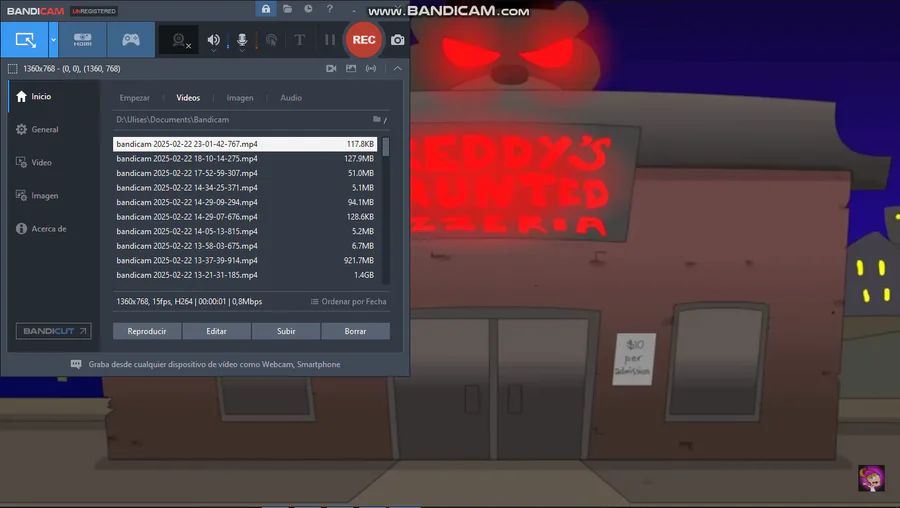Select bandicam 2025-02-22 14-29-09-294.mp4
The image size is (900, 508).
point(245,202)
